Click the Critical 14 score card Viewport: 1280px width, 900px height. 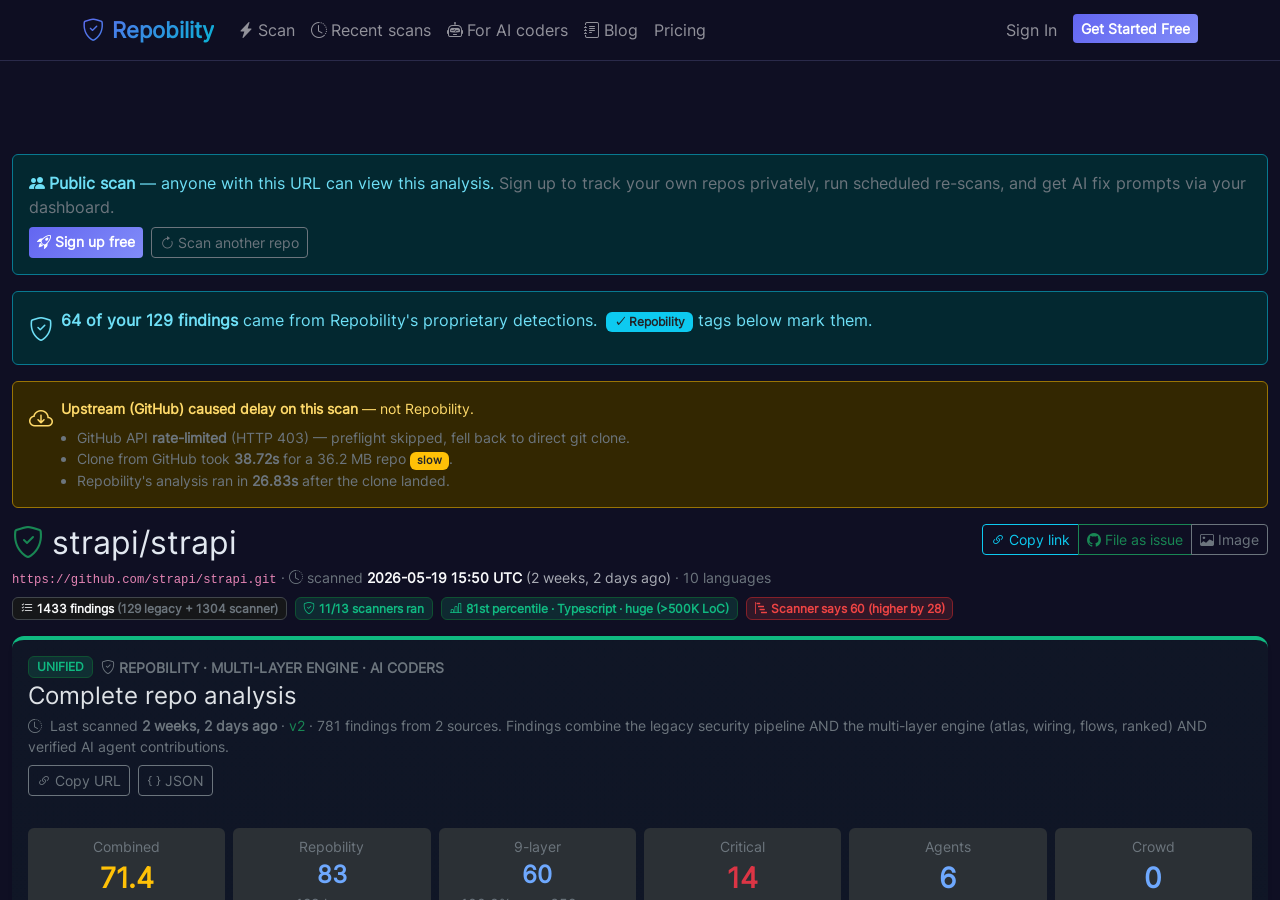pyautogui.click(x=742, y=864)
